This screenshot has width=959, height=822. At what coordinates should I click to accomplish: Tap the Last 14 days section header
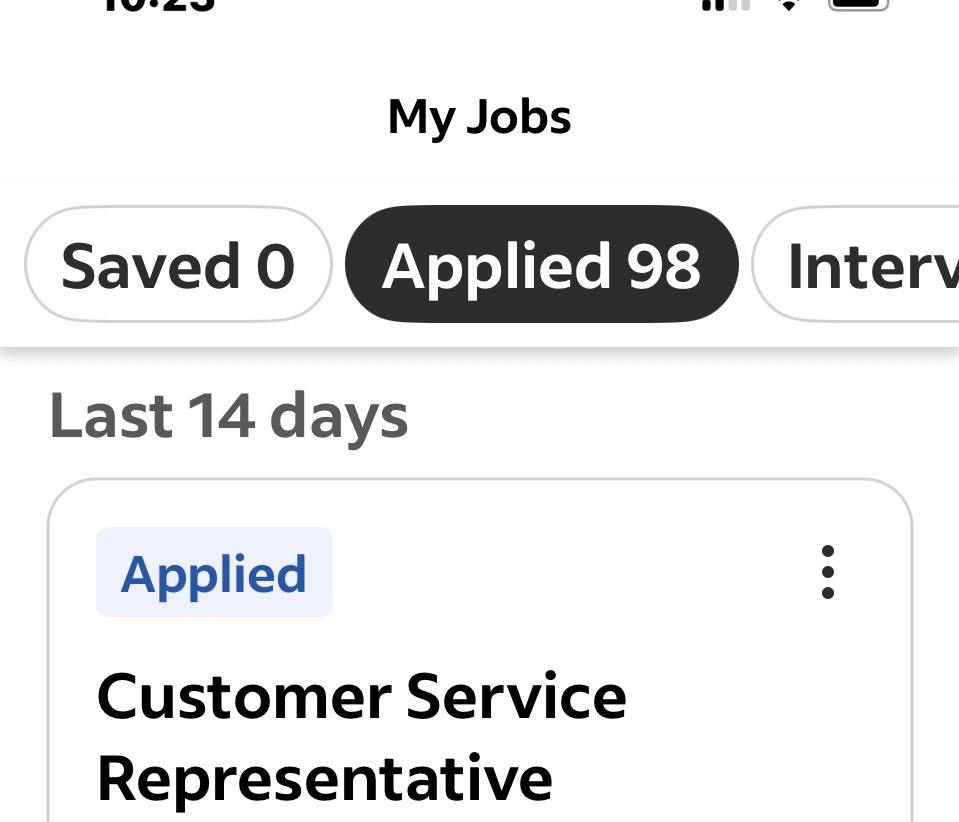(229, 416)
